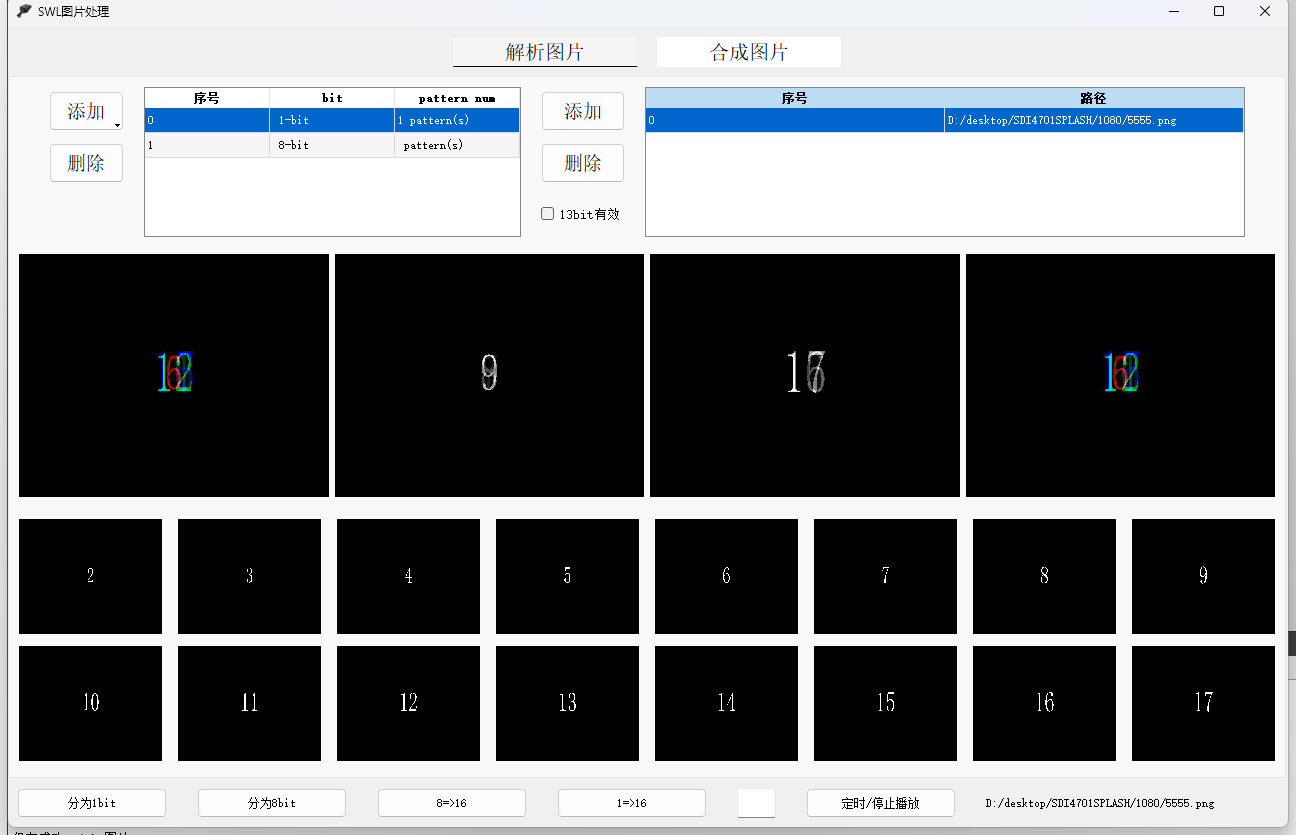Viewport: 1296px width, 835px height.
Task: Select small thumbnail number 3
Action: pos(249,576)
